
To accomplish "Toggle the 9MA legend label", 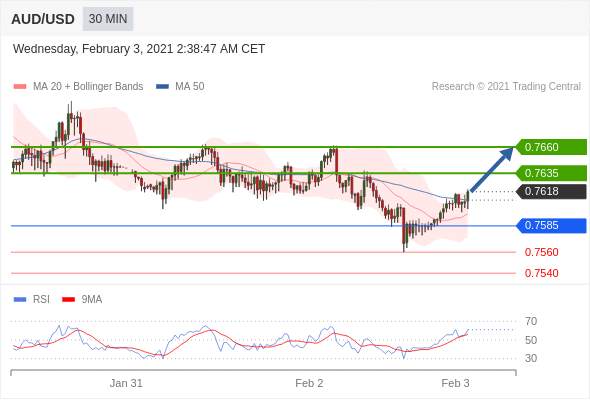I will pyautogui.click(x=92, y=300).
